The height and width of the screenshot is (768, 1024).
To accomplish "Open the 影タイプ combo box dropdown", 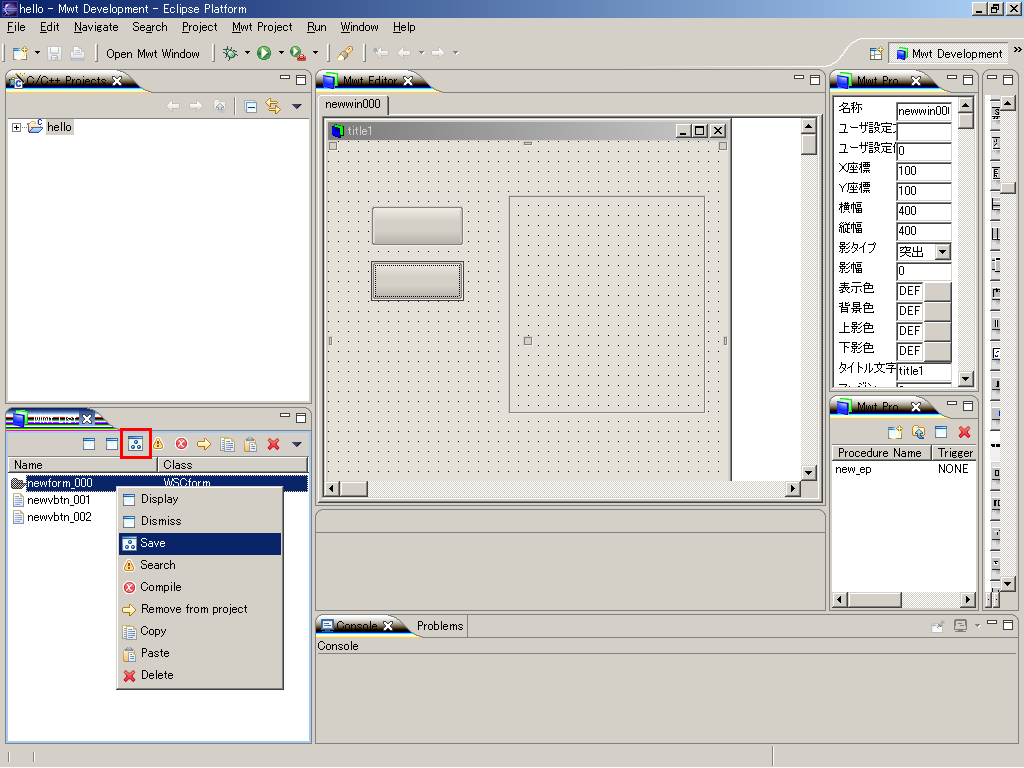I will (942, 251).
